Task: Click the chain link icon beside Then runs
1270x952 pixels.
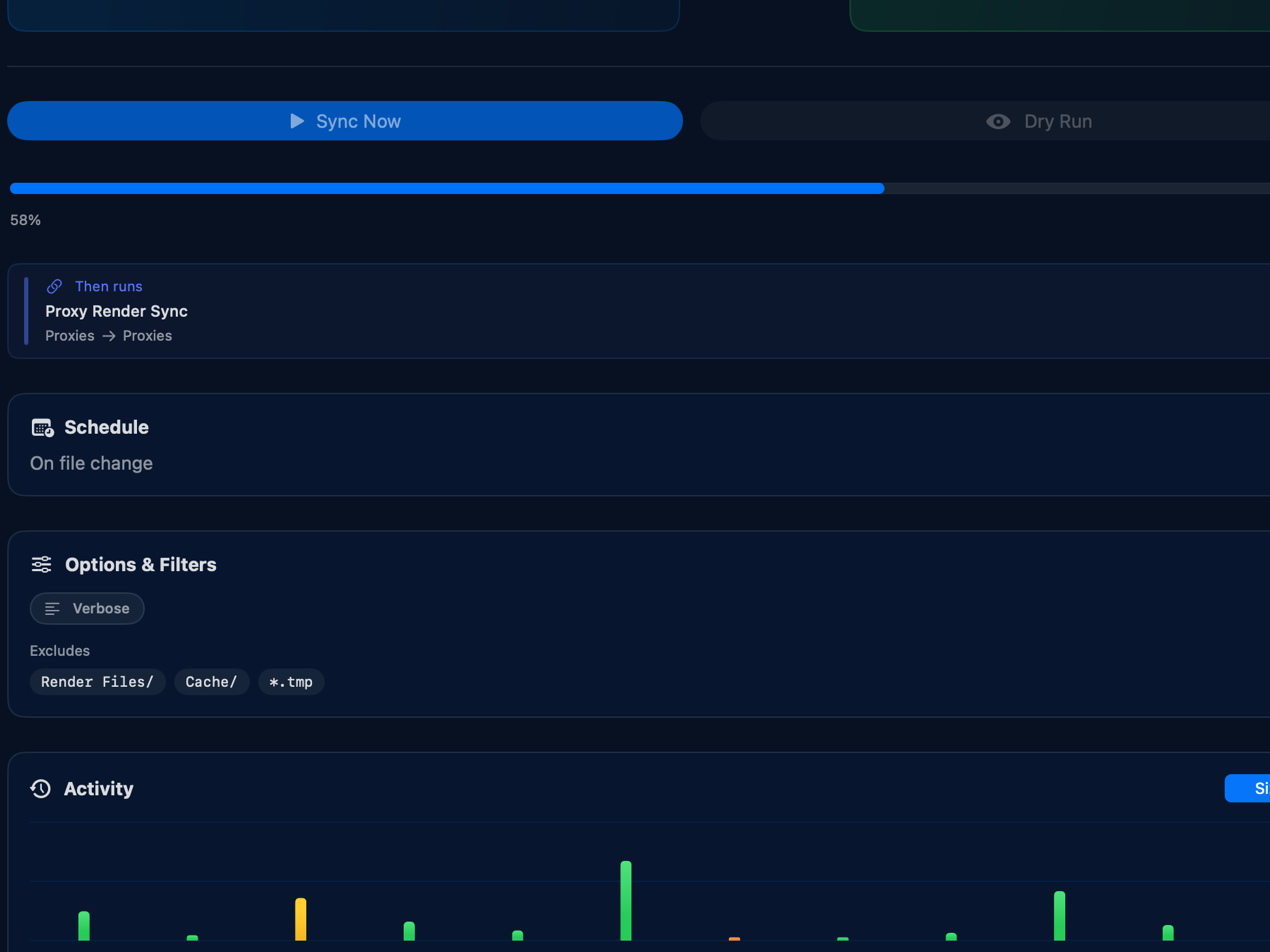Action: 55,286
